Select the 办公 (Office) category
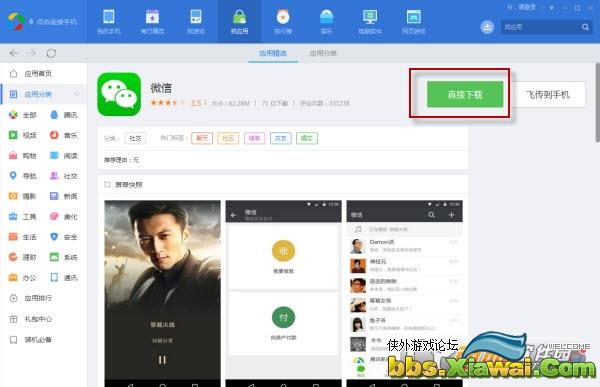Viewport: 600px width, 387px height. click(23, 278)
